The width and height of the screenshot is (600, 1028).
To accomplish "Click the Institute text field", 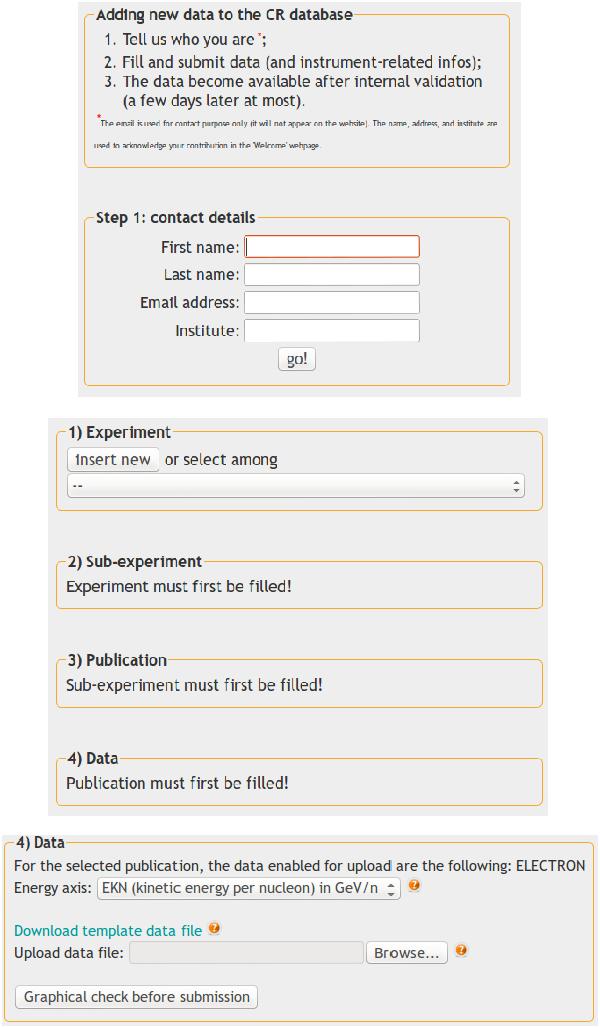I will pos(332,331).
